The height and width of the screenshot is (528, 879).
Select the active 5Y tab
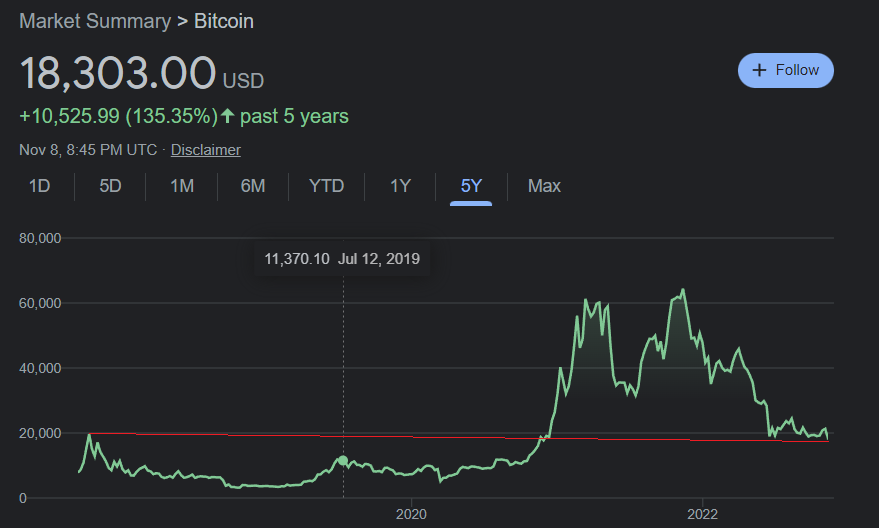pyautogui.click(x=471, y=186)
